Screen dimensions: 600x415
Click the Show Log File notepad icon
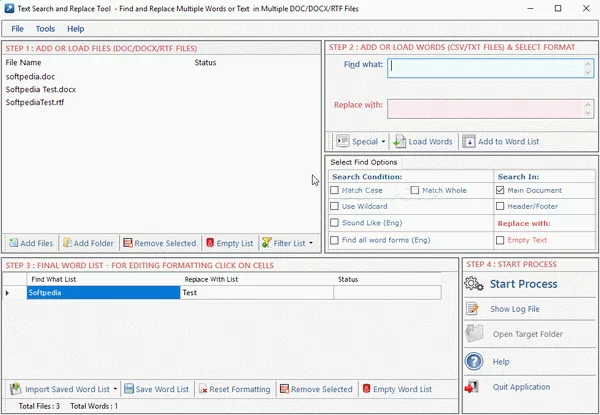pos(473,309)
